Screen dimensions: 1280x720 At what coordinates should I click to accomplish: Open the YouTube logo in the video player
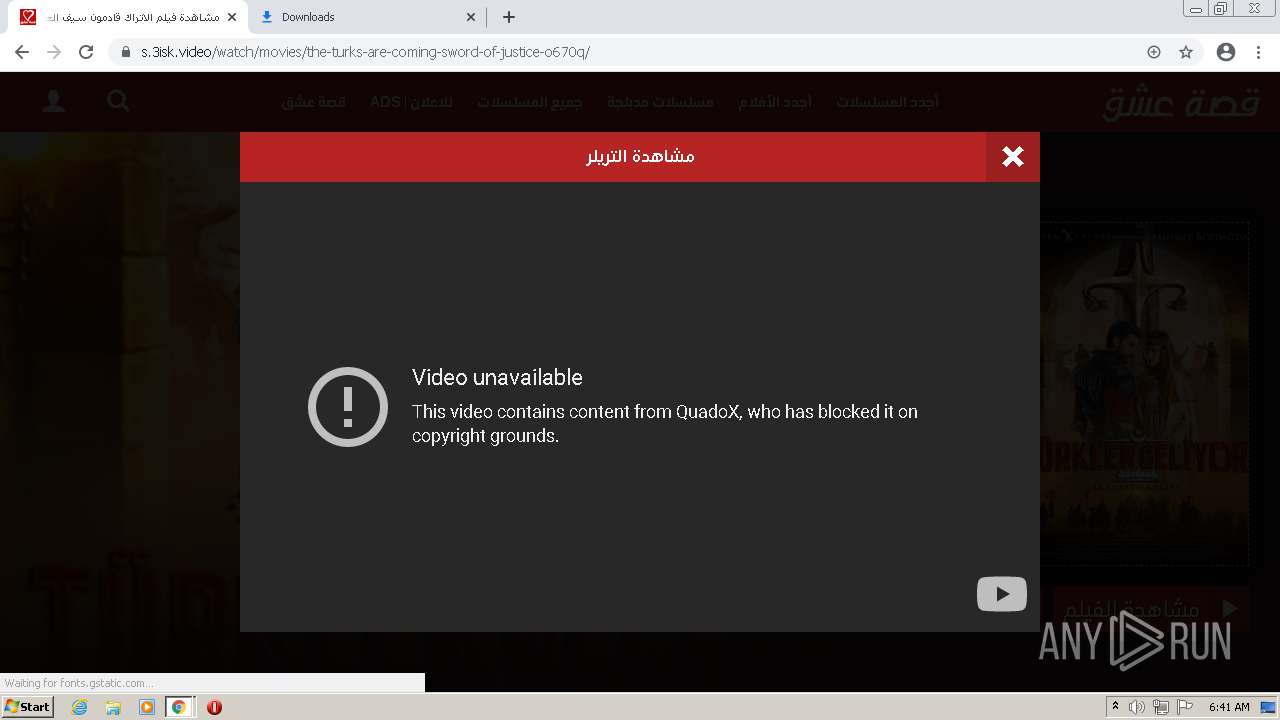pyautogui.click(x=1001, y=594)
